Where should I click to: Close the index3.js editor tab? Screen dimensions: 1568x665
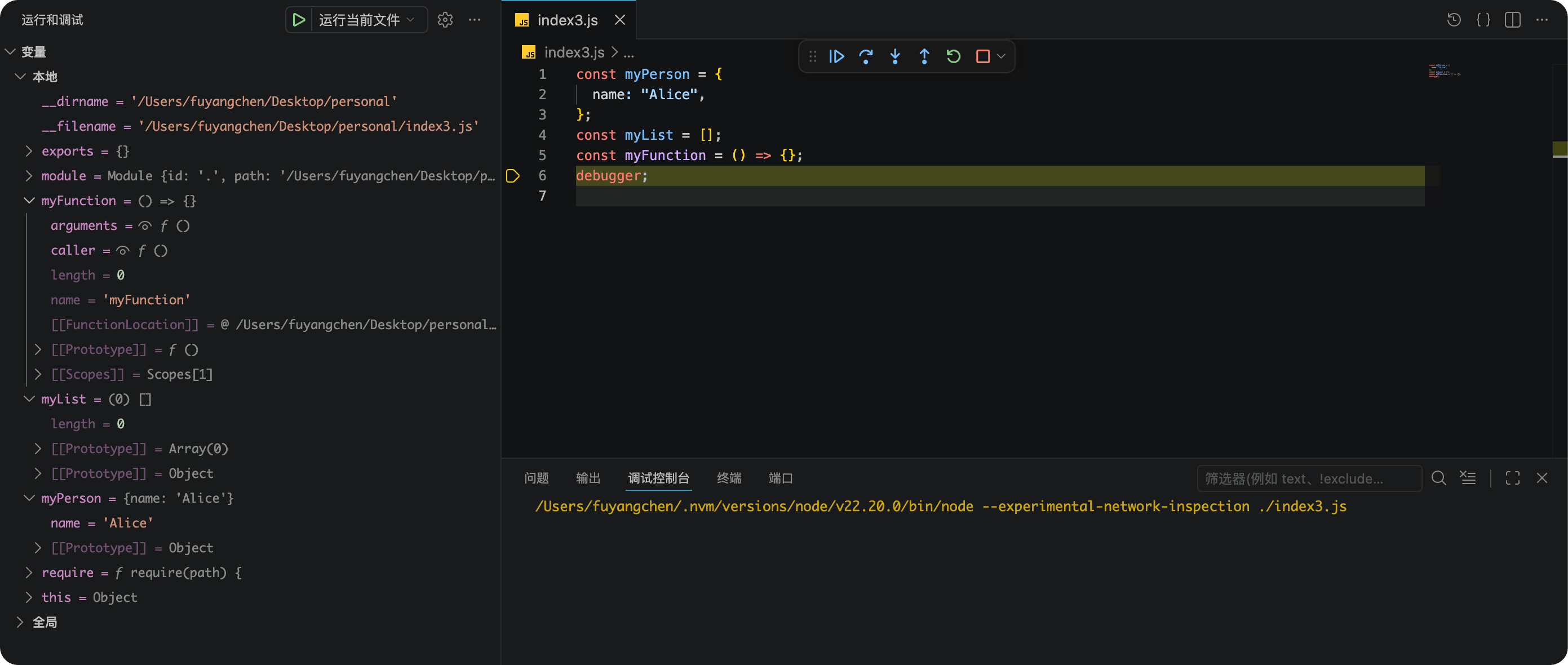(619, 20)
